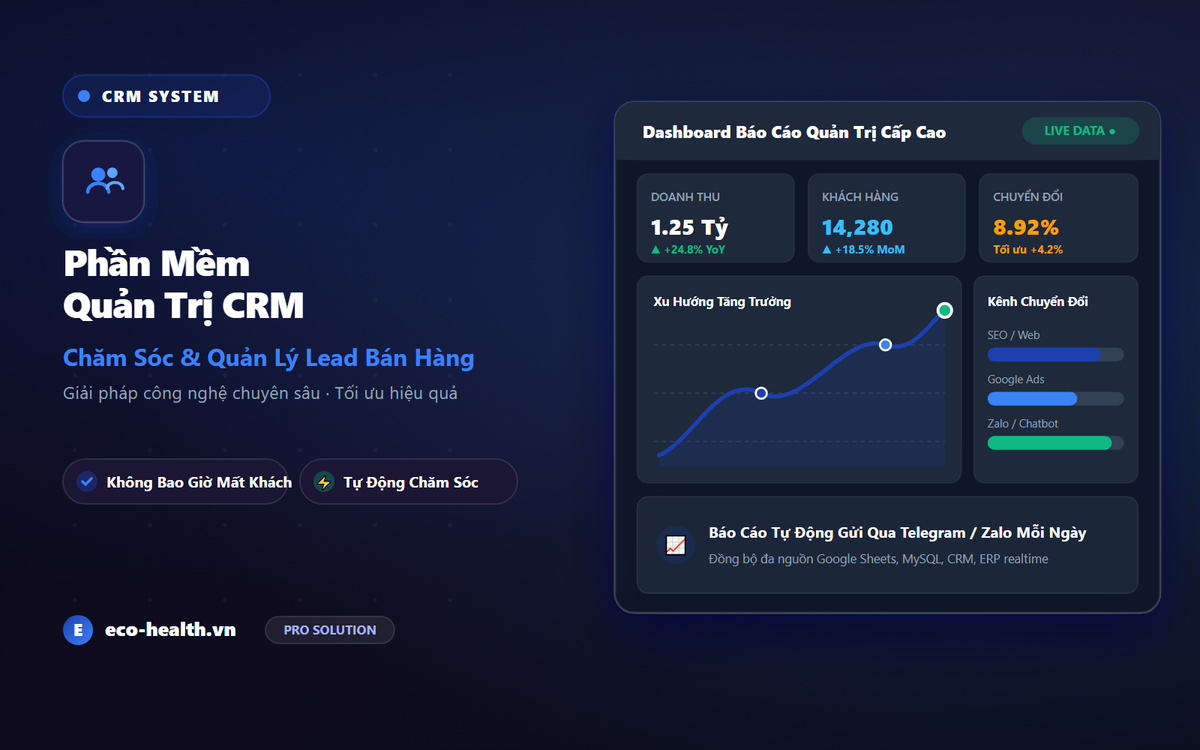The height and width of the screenshot is (750, 1200).
Task: Click the +24.8% YoY growth indicator
Action: coord(688,250)
